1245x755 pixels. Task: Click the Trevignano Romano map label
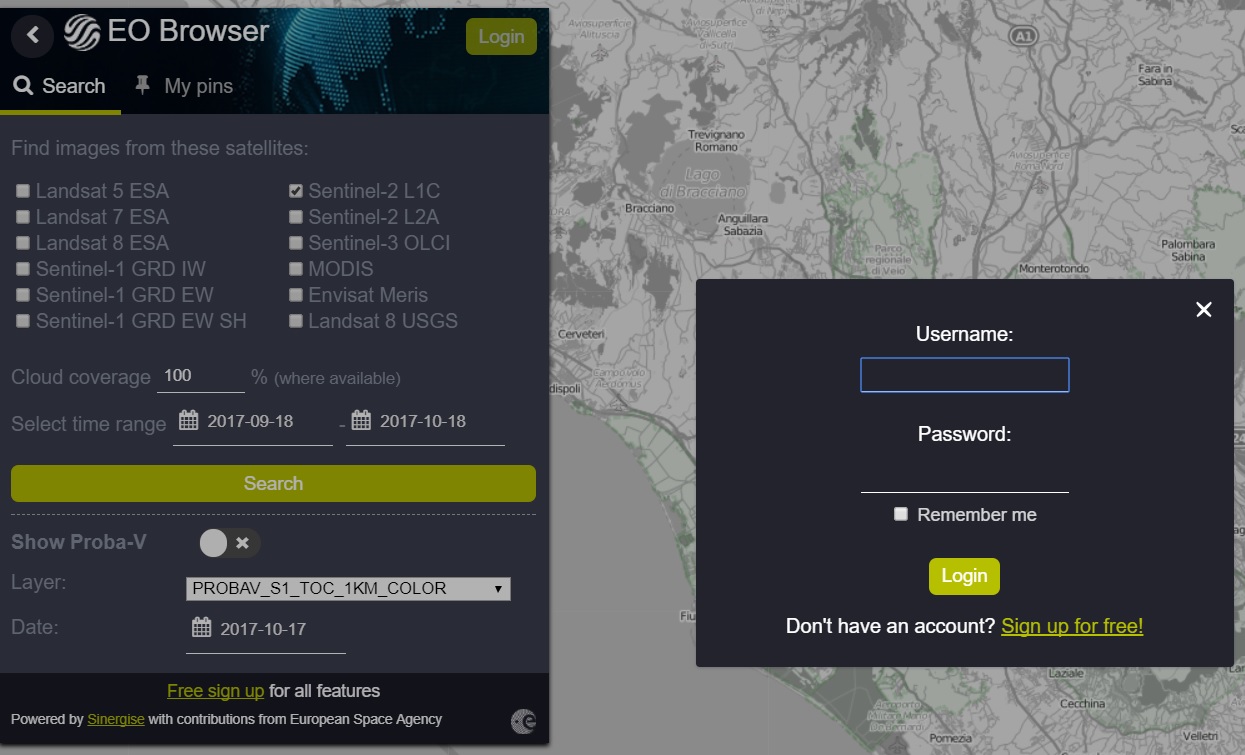pyautogui.click(x=717, y=141)
